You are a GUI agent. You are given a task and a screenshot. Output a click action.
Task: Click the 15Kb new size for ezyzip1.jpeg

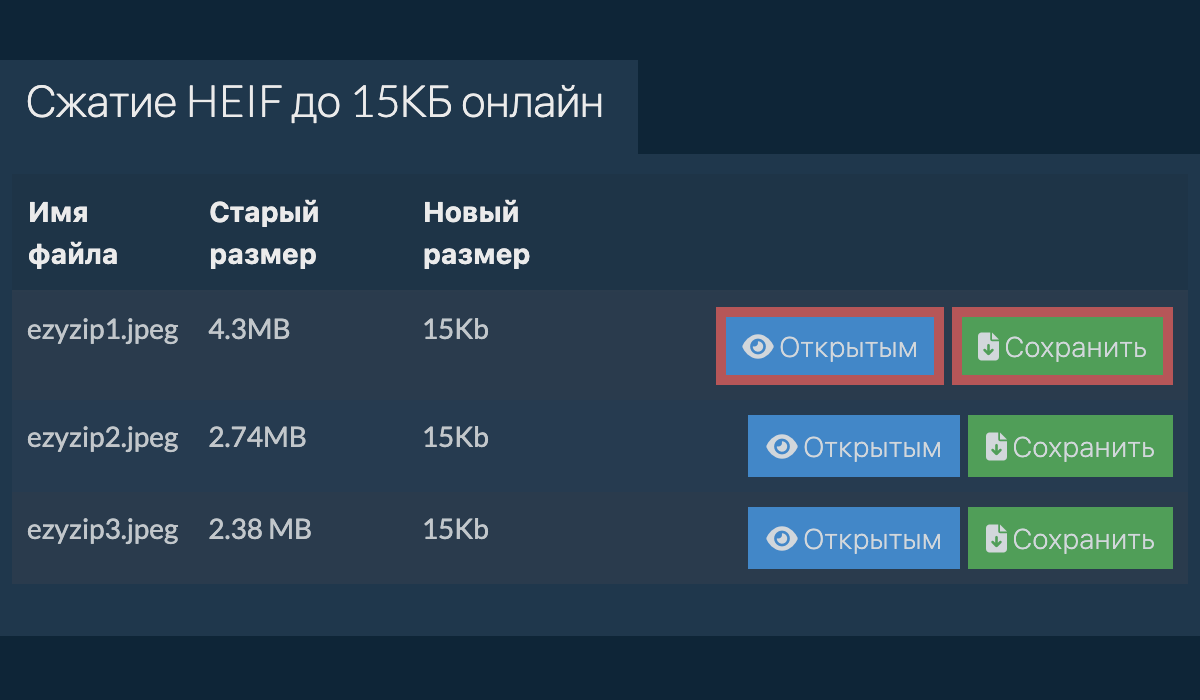point(455,330)
